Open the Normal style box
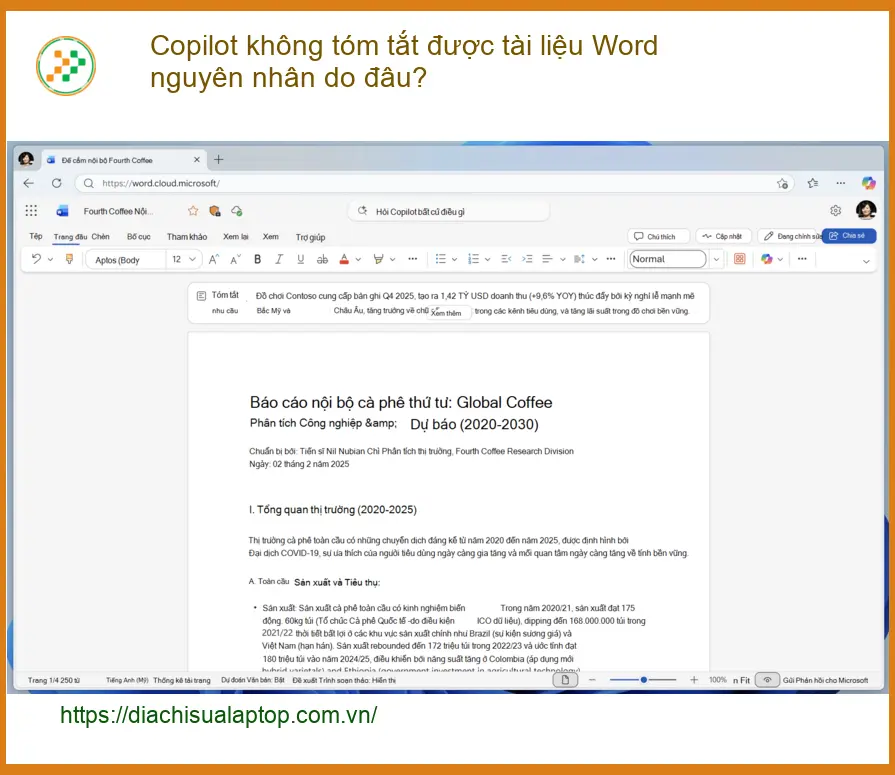Viewport: 895px width, 775px height. [x=668, y=259]
